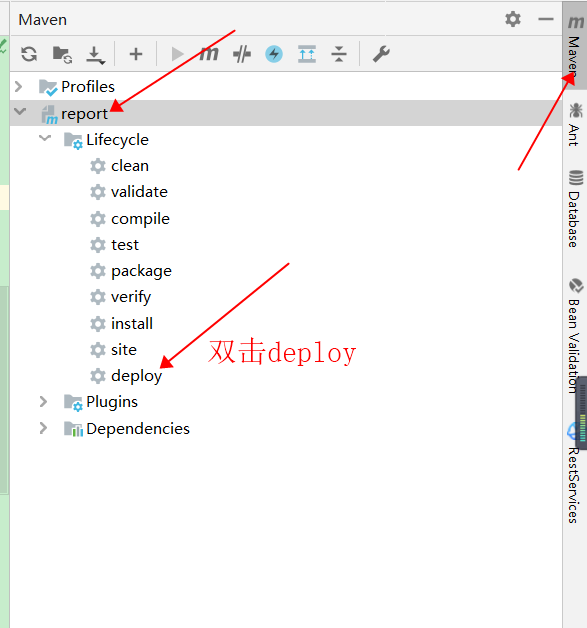Image resolution: width=587 pixels, height=628 pixels.
Task: Click gear icon beside test
Action: [98, 245]
